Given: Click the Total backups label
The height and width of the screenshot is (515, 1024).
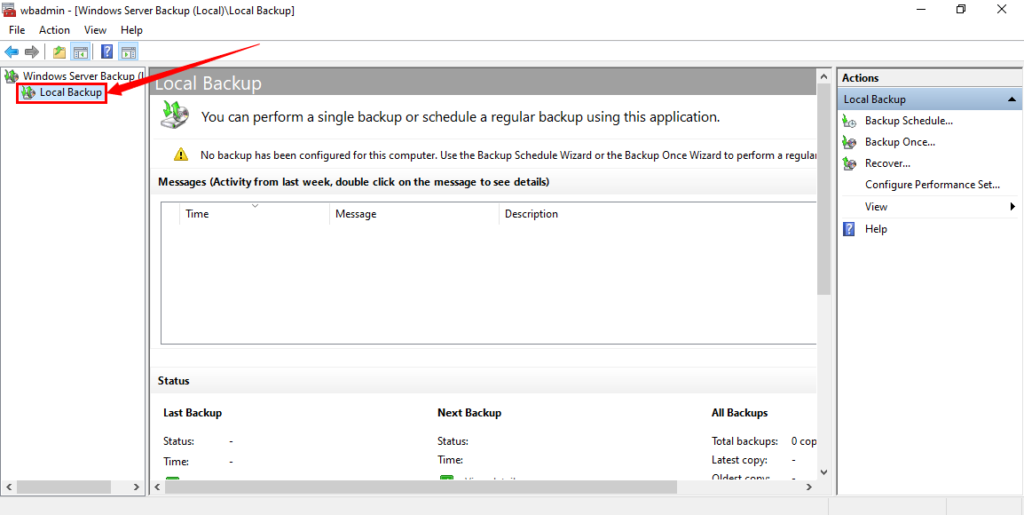Looking at the screenshot, I should click(x=744, y=441).
